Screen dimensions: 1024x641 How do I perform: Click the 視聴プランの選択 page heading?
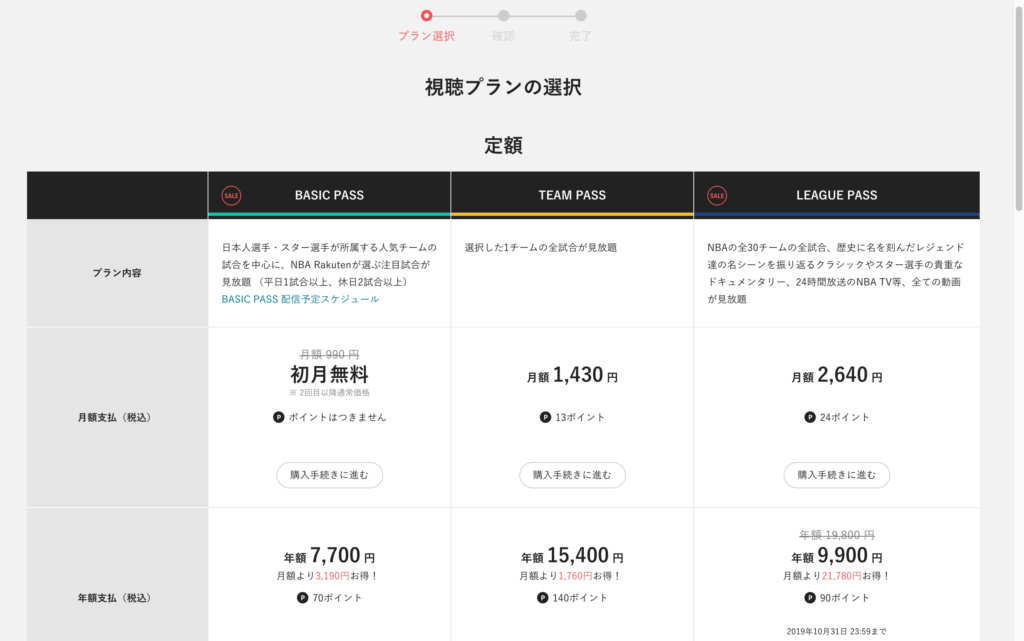click(x=504, y=87)
